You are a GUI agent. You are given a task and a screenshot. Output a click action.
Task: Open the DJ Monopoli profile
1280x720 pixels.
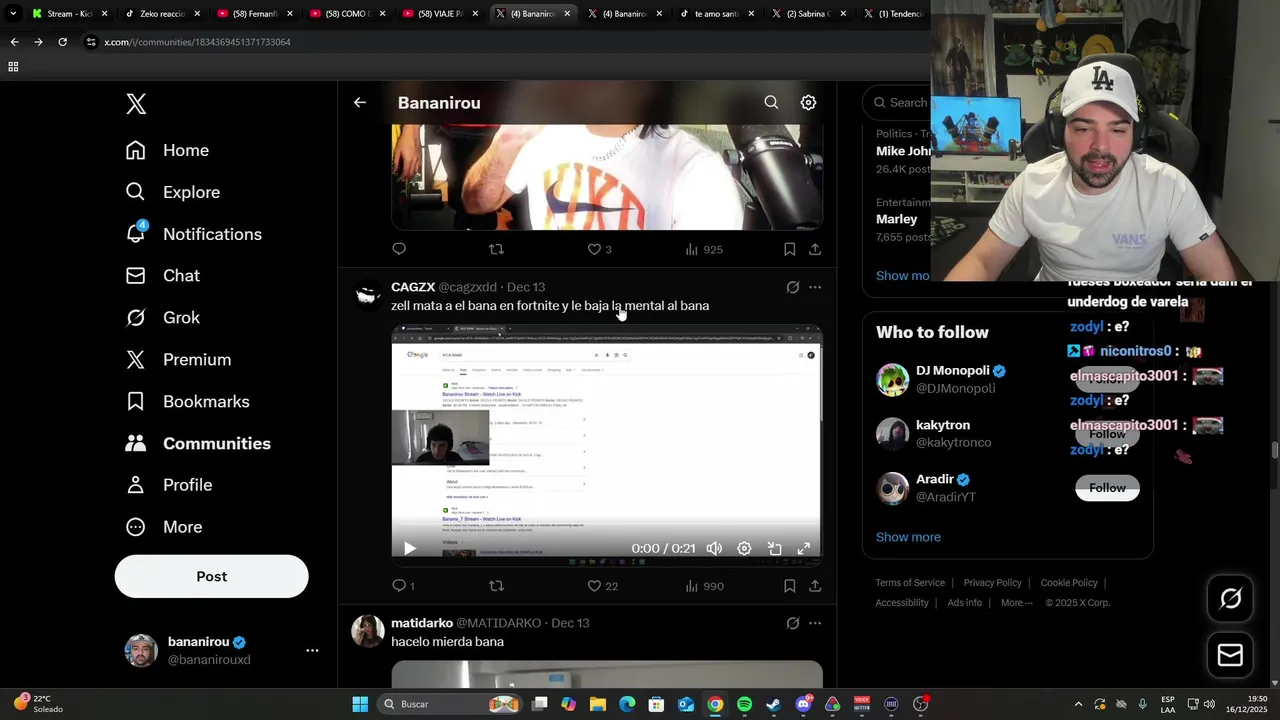pos(953,370)
